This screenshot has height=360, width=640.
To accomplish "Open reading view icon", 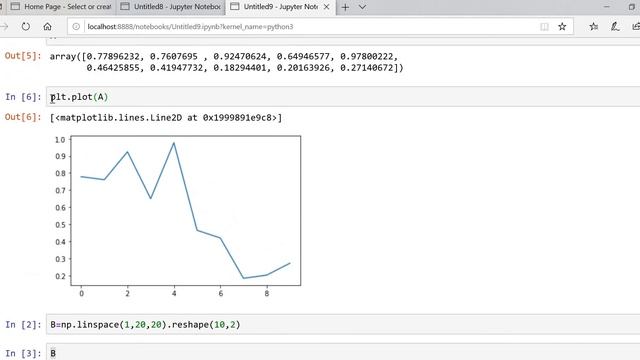I will pyautogui.click(x=544, y=27).
